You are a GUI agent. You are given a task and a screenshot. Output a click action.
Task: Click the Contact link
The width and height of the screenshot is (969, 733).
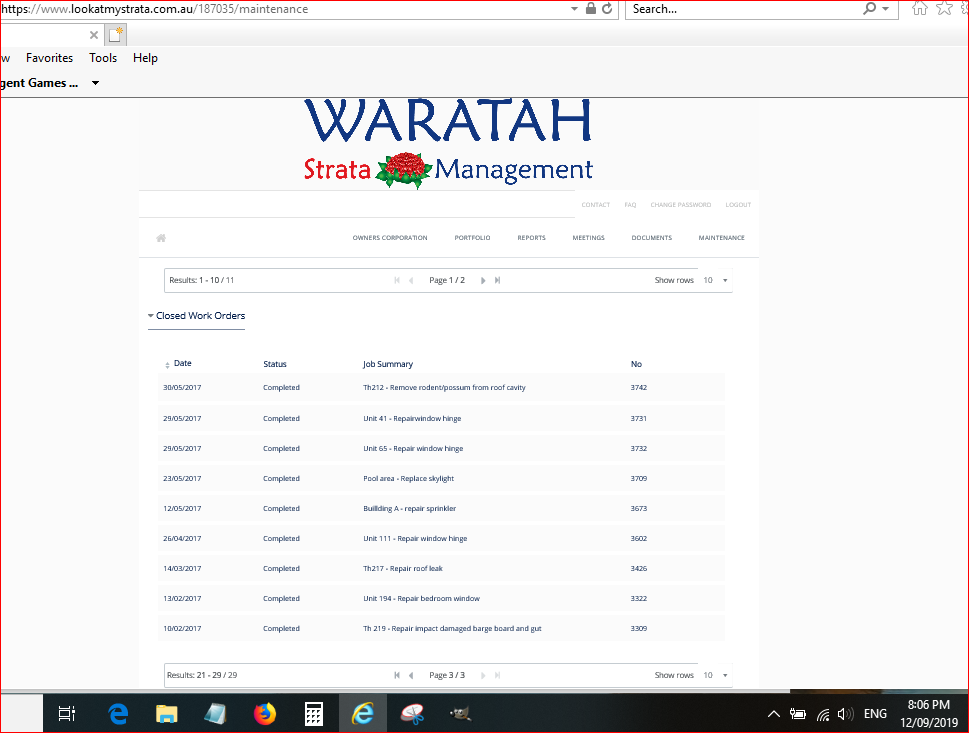pyautogui.click(x=596, y=205)
